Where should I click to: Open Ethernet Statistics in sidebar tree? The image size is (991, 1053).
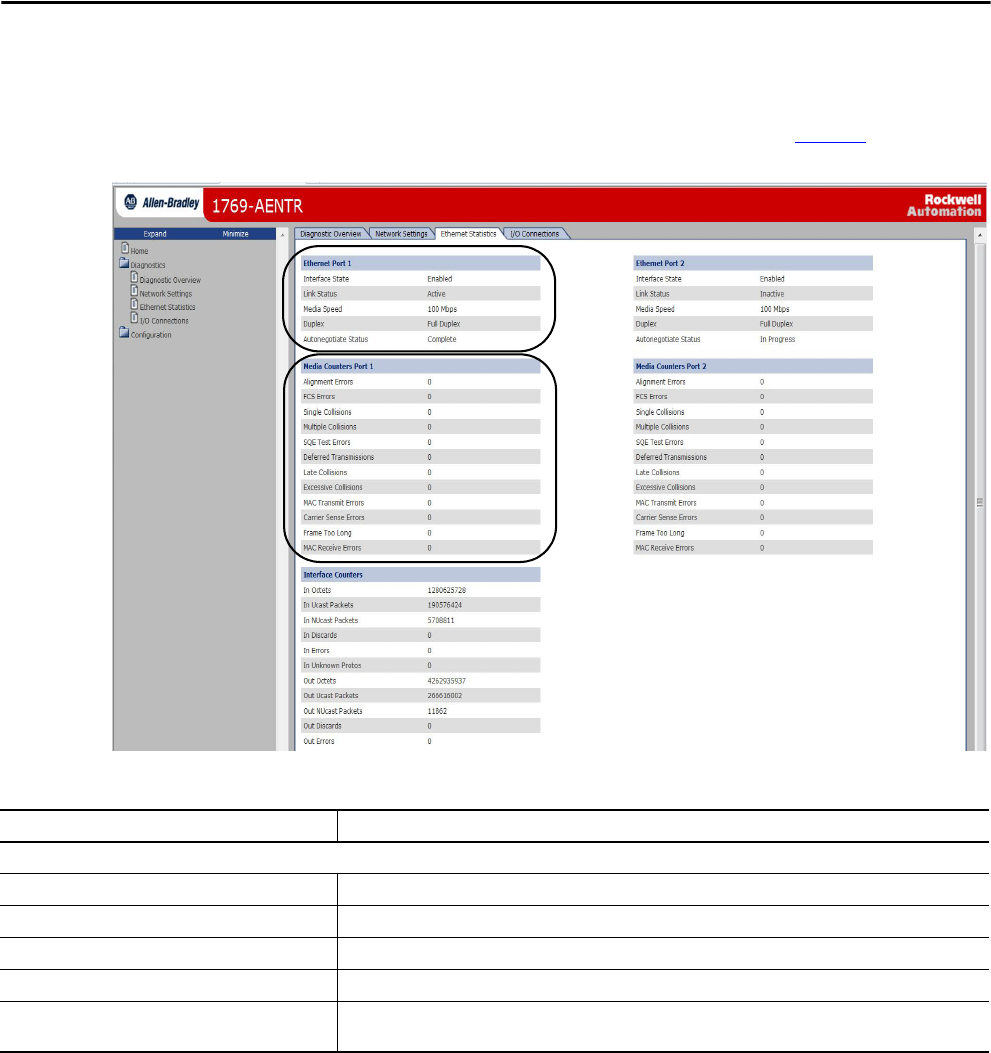pyautogui.click(x=168, y=307)
